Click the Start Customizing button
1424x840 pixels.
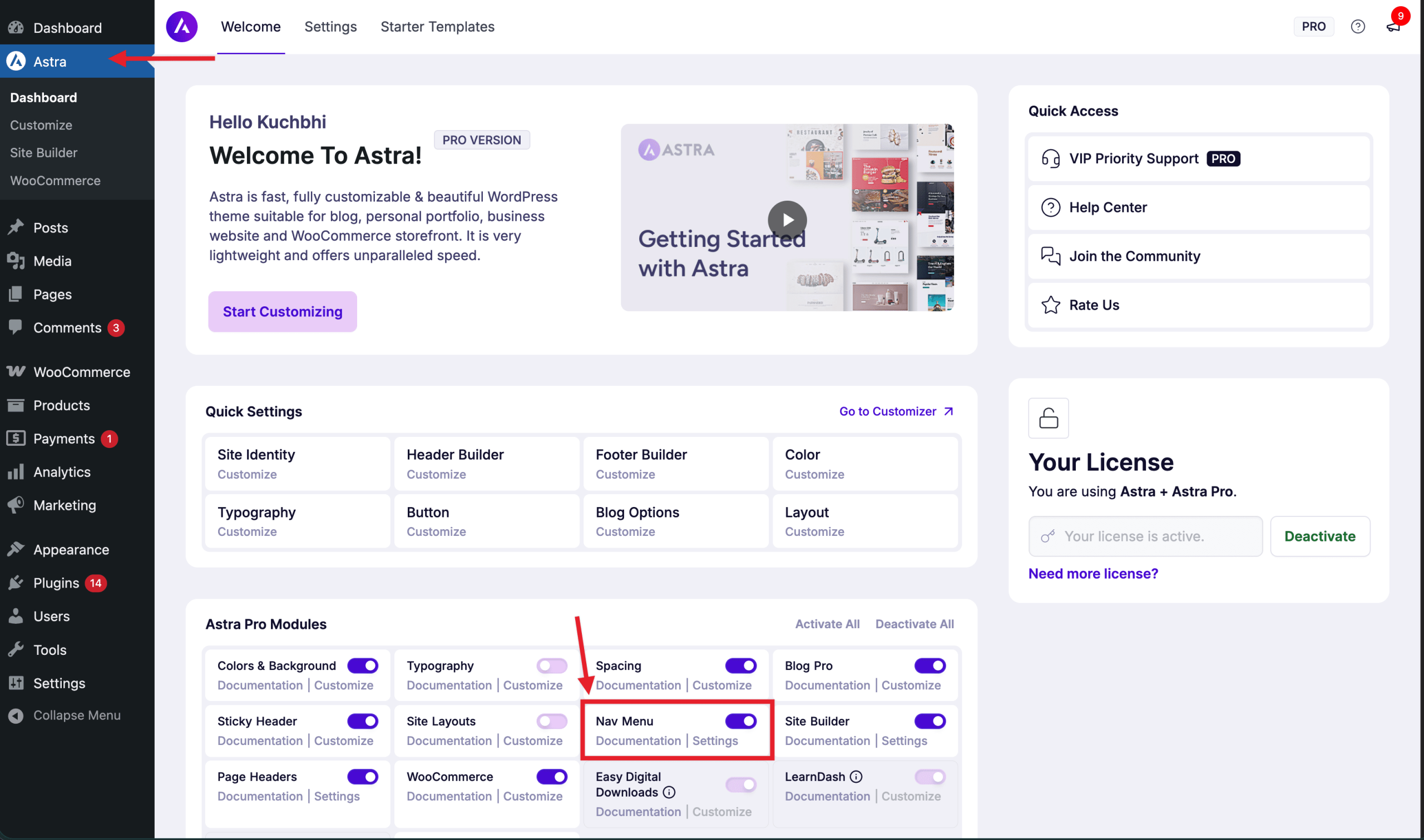283,312
